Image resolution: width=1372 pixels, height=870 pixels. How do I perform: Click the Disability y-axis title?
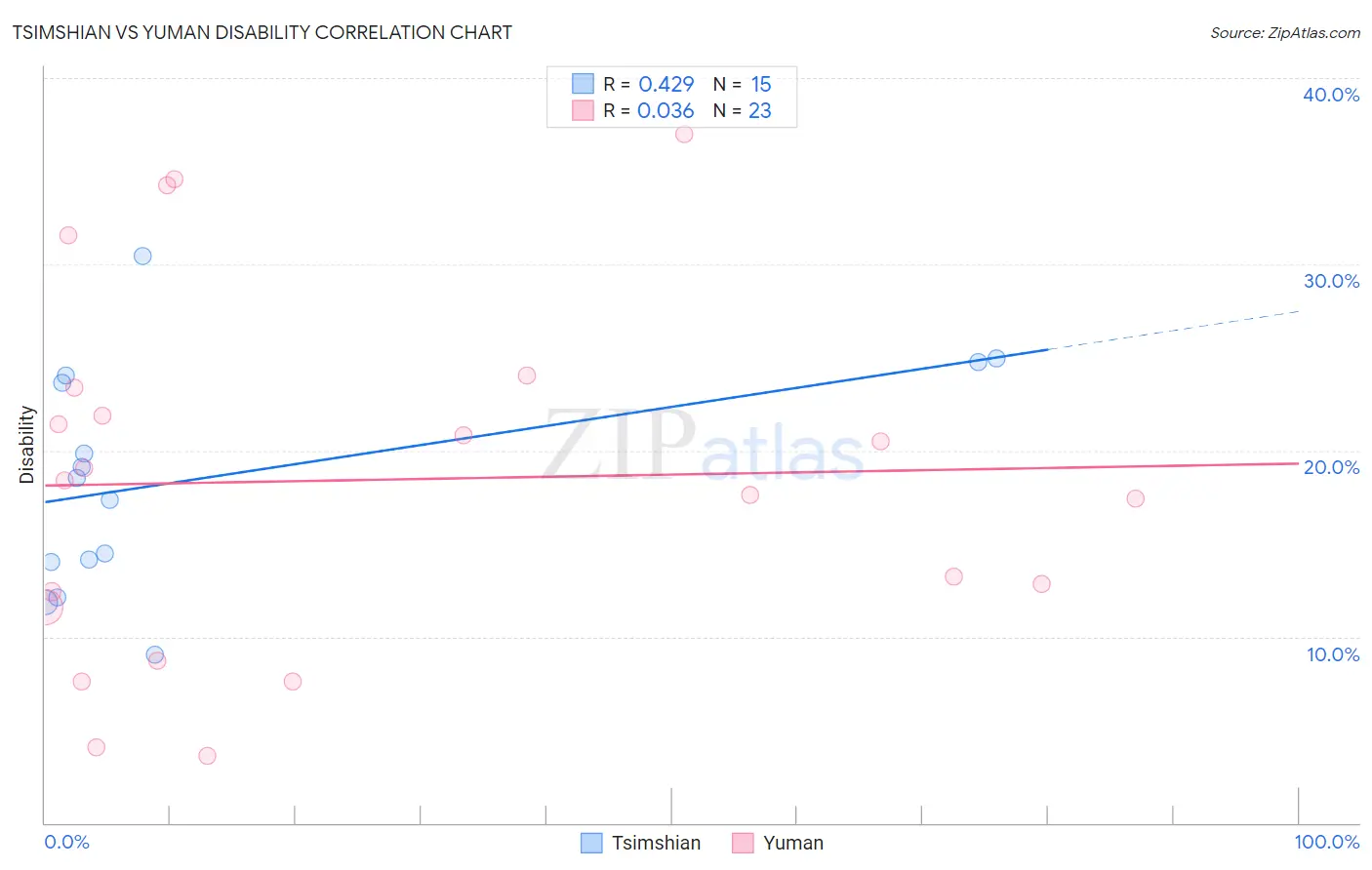(x=26, y=445)
